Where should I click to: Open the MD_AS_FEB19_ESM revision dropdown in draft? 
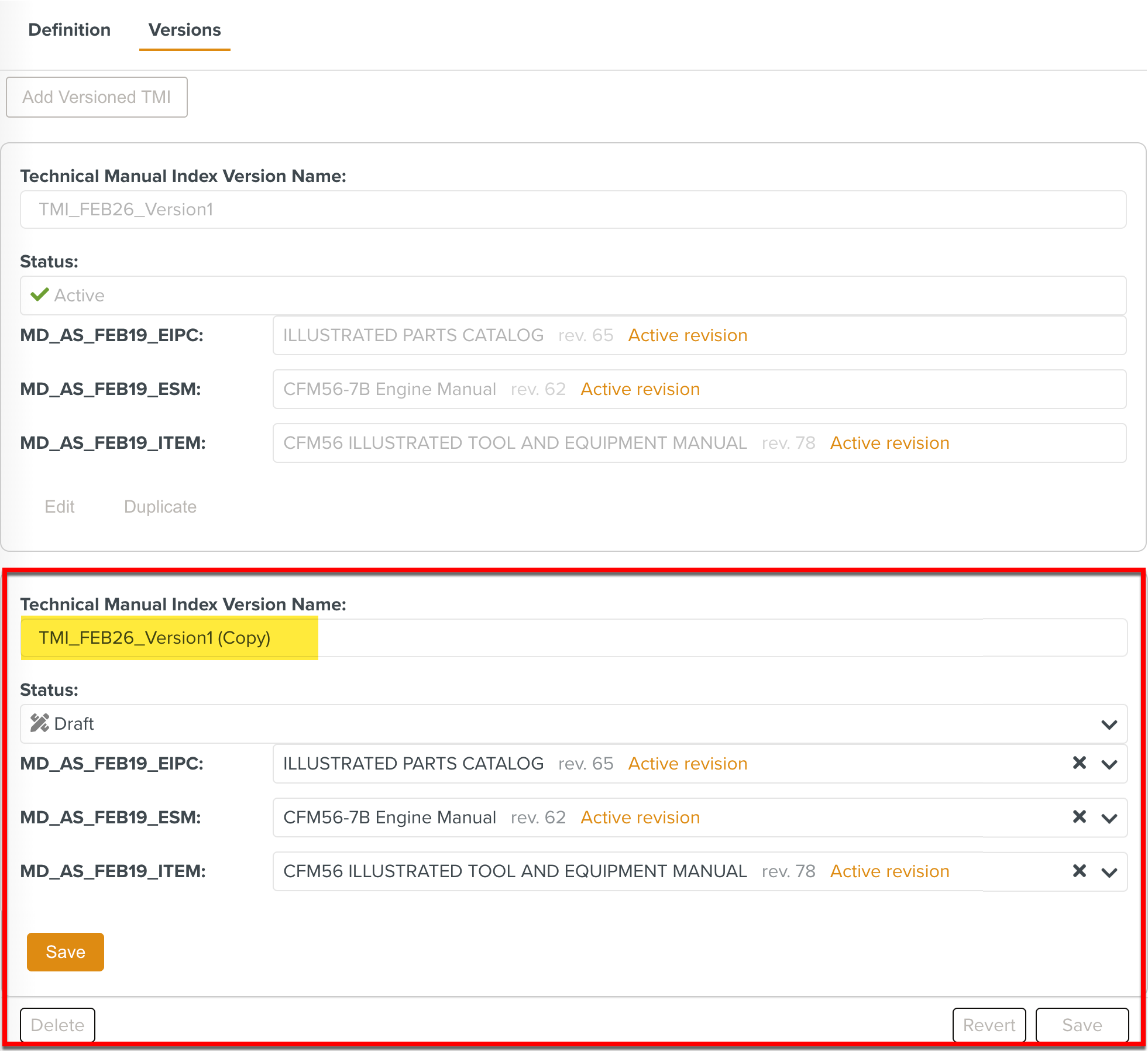[x=1109, y=818]
